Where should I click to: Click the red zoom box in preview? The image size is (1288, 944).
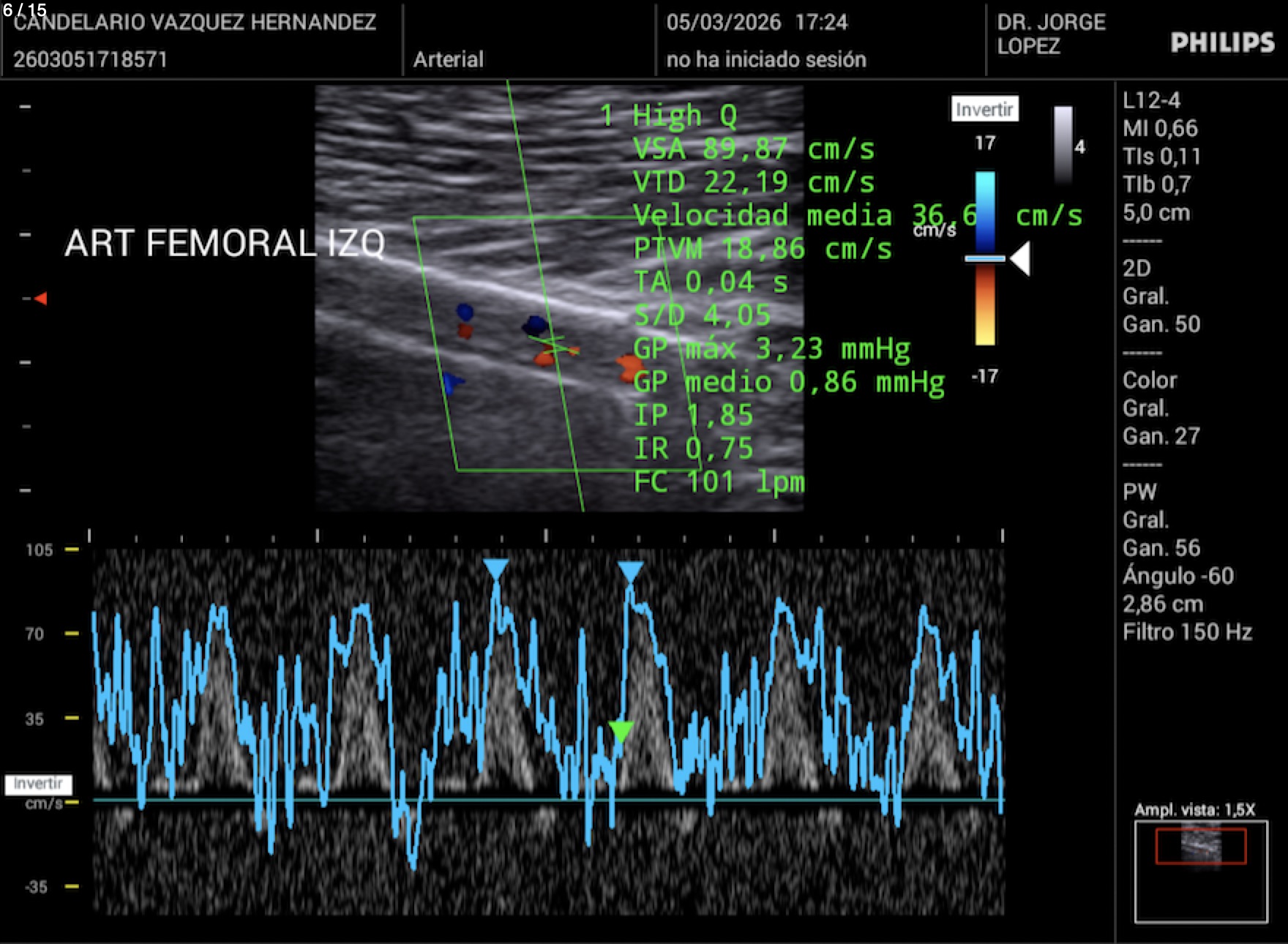(1200, 846)
